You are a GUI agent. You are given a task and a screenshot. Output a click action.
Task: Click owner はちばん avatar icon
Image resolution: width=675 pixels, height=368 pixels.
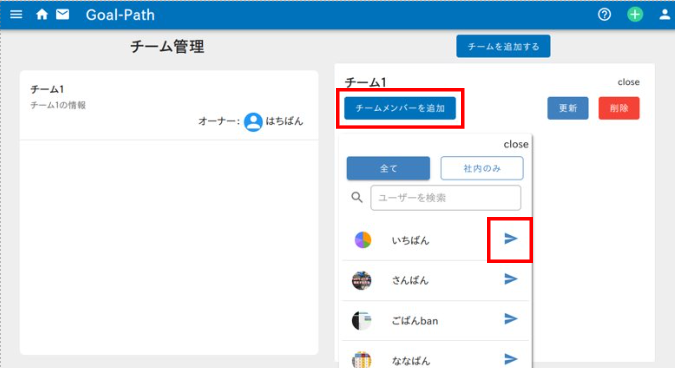click(253, 122)
